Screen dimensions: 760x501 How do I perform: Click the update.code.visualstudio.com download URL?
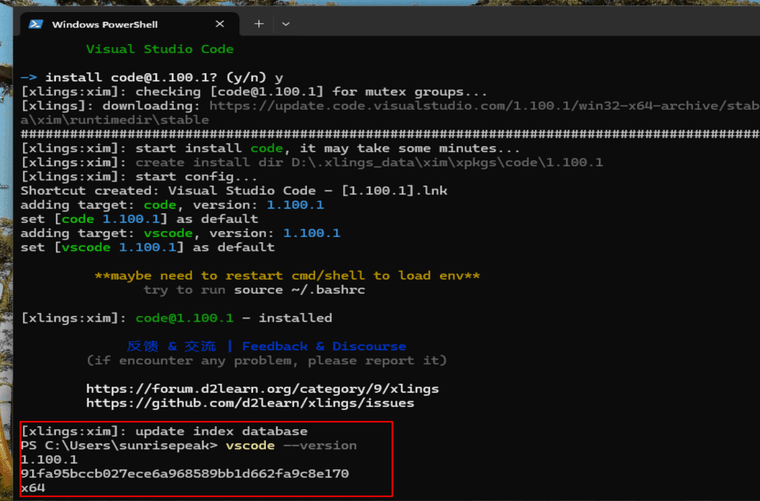click(484, 106)
